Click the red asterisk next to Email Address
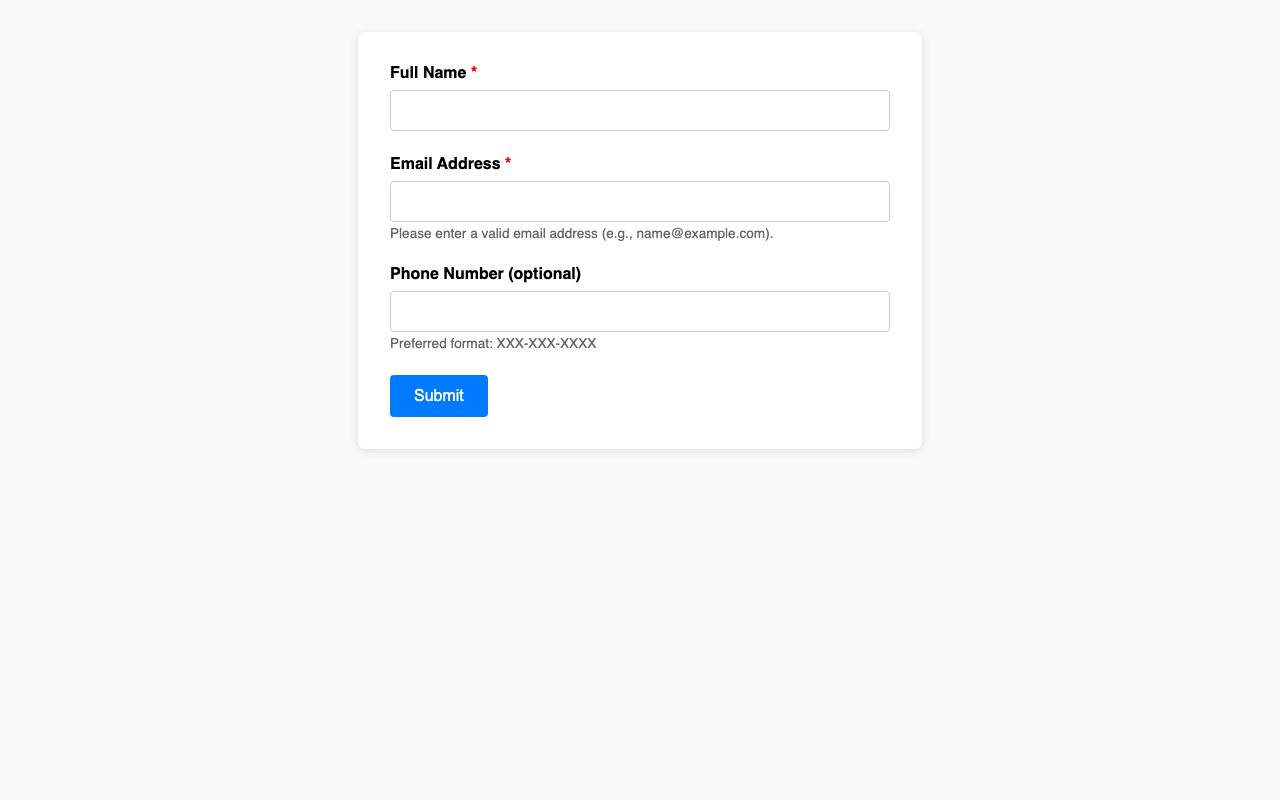This screenshot has width=1280, height=800. (508, 163)
